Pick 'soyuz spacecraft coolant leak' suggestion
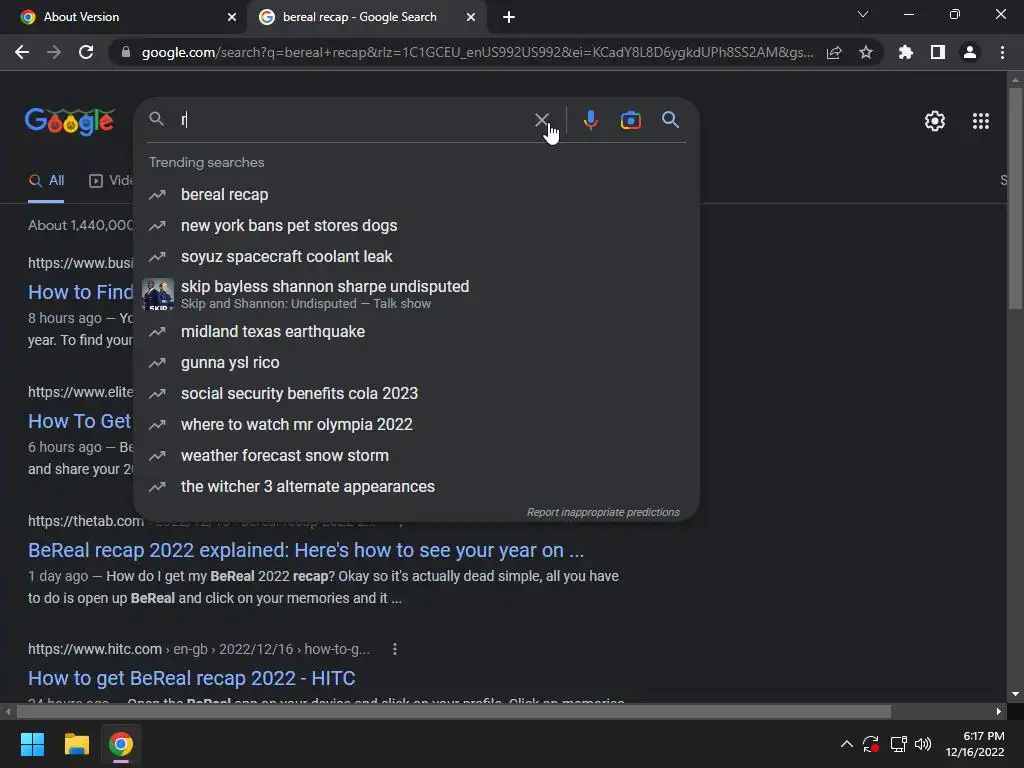The width and height of the screenshot is (1024, 768). 416,257
